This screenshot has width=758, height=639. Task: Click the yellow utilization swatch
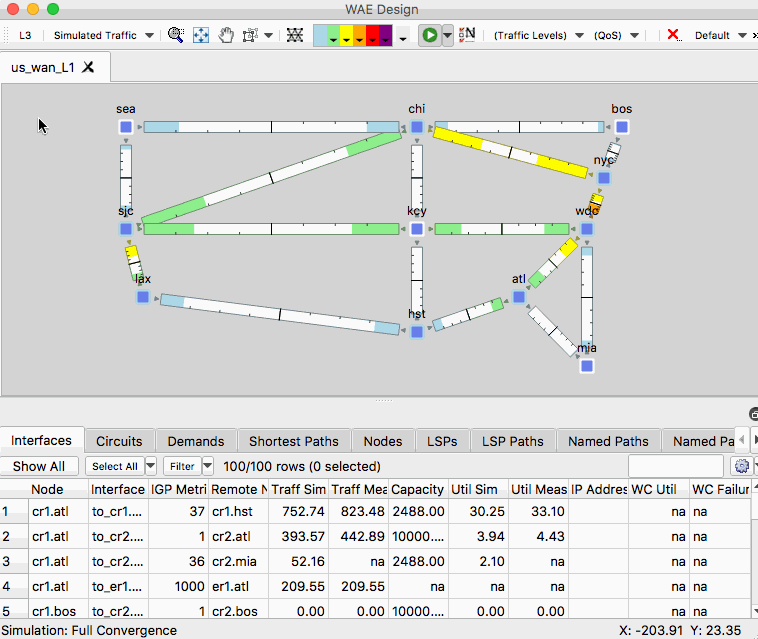[x=346, y=35]
